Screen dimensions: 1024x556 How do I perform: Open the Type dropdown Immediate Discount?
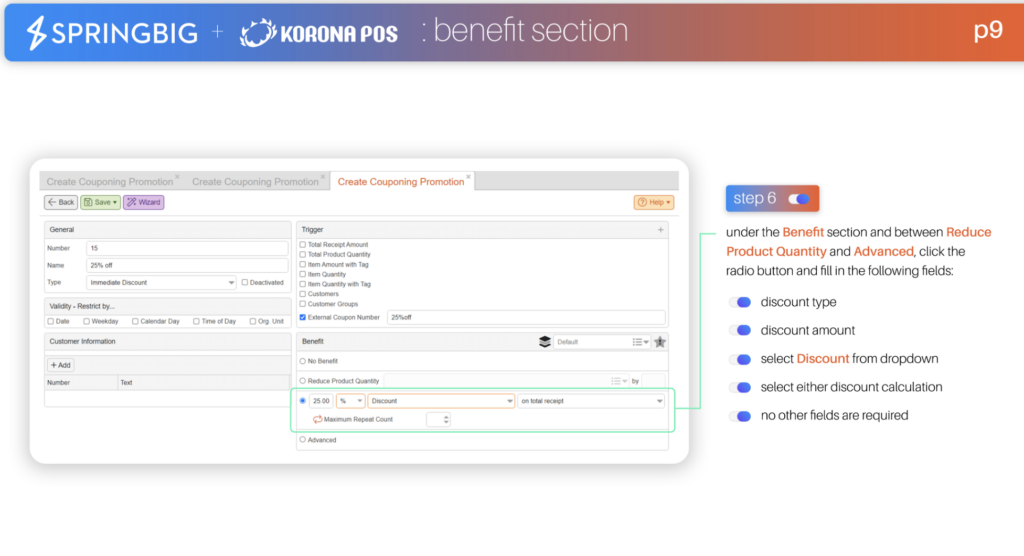(x=161, y=283)
